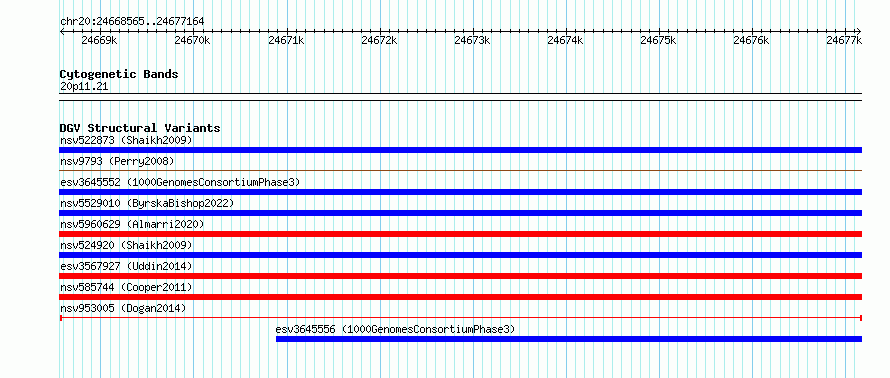Viewport: 890px width, 378px height.
Task: Click the DGV Structural Variants track title
Action: coord(140,128)
